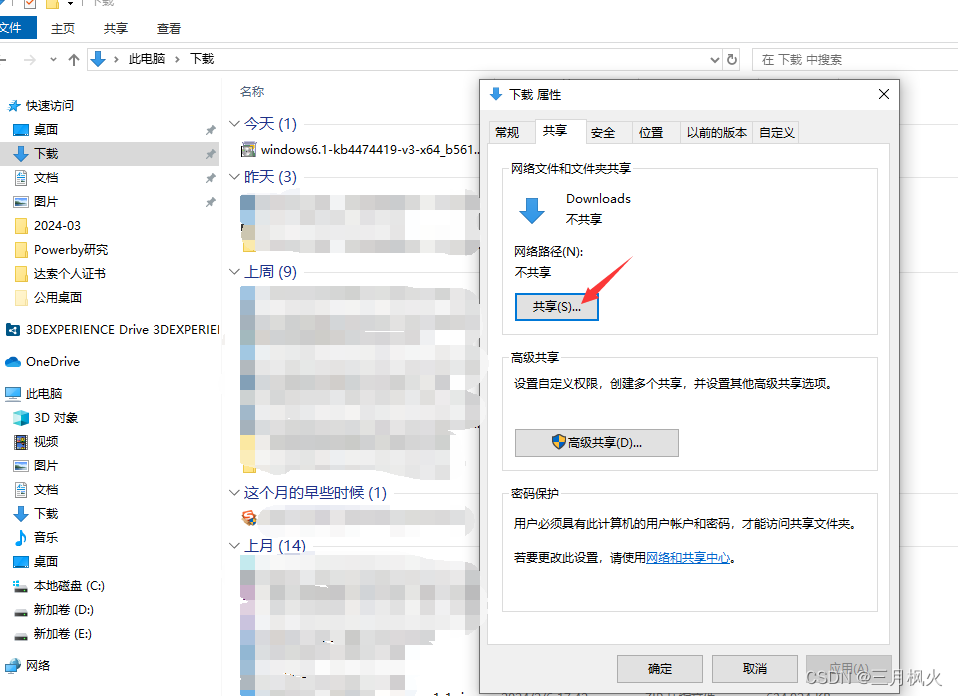Click inside the search box
958x696 pixels.
tap(840, 59)
